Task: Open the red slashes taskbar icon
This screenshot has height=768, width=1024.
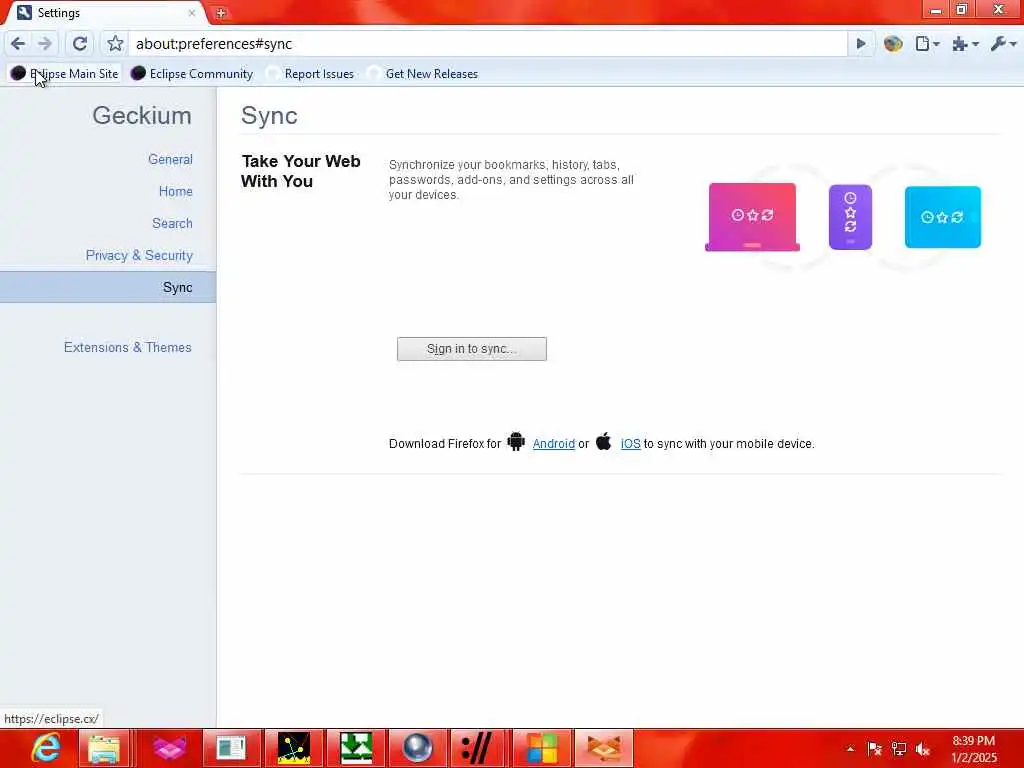Action: [x=479, y=748]
